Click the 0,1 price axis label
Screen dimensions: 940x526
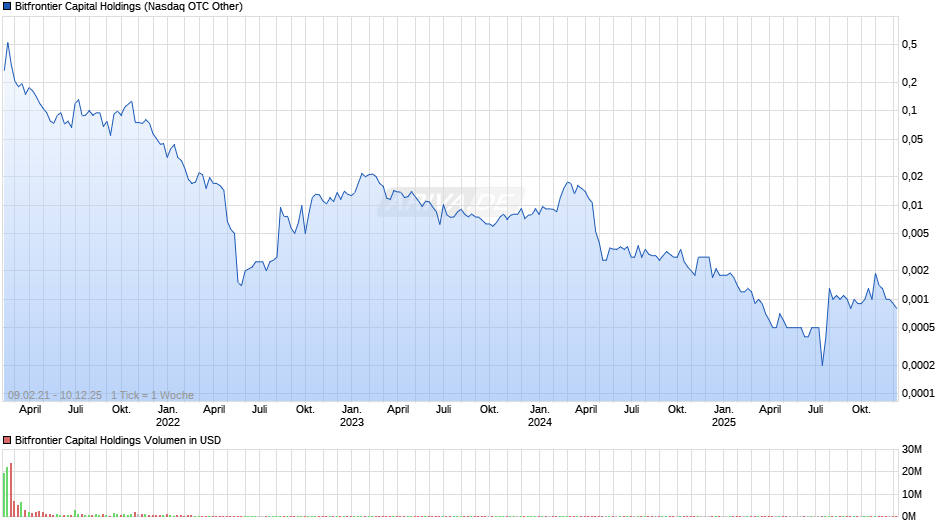[x=909, y=110]
